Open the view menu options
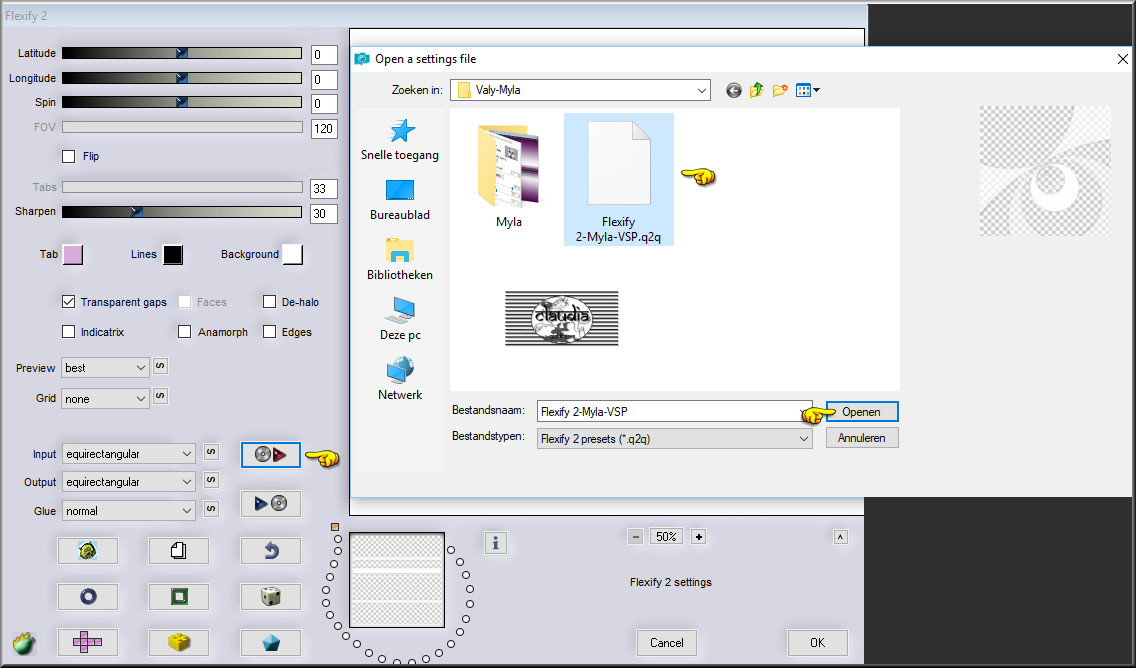 [807, 91]
